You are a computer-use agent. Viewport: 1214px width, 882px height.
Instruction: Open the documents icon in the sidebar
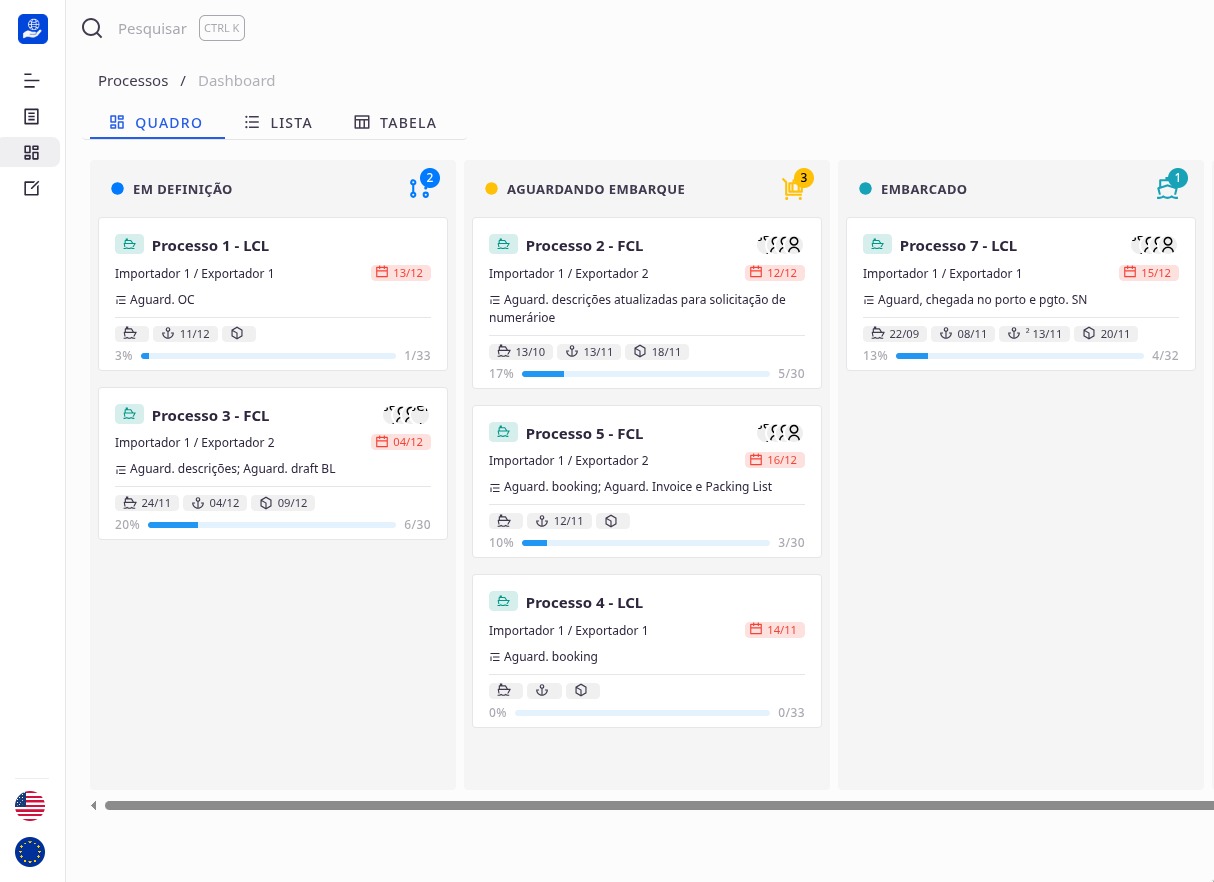(x=31, y=116)
